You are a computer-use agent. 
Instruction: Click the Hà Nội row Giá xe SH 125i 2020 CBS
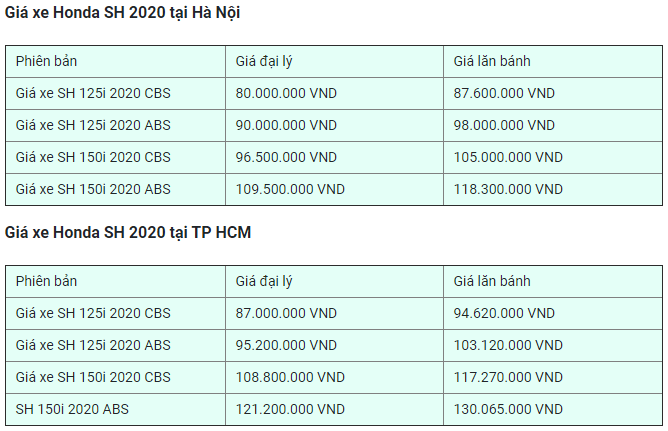coord(334,93)
